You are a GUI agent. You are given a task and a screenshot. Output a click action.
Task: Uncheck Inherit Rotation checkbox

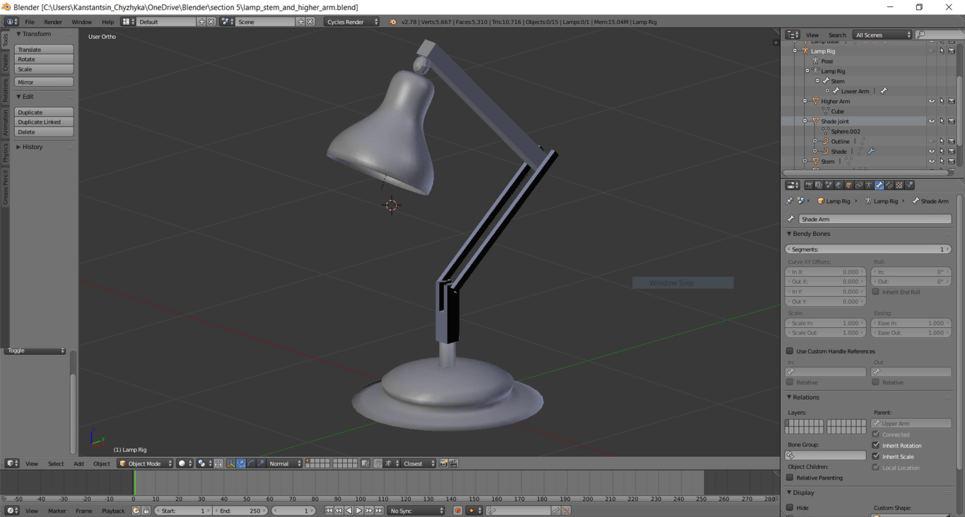pyautogui.click(x=876, y=445)
